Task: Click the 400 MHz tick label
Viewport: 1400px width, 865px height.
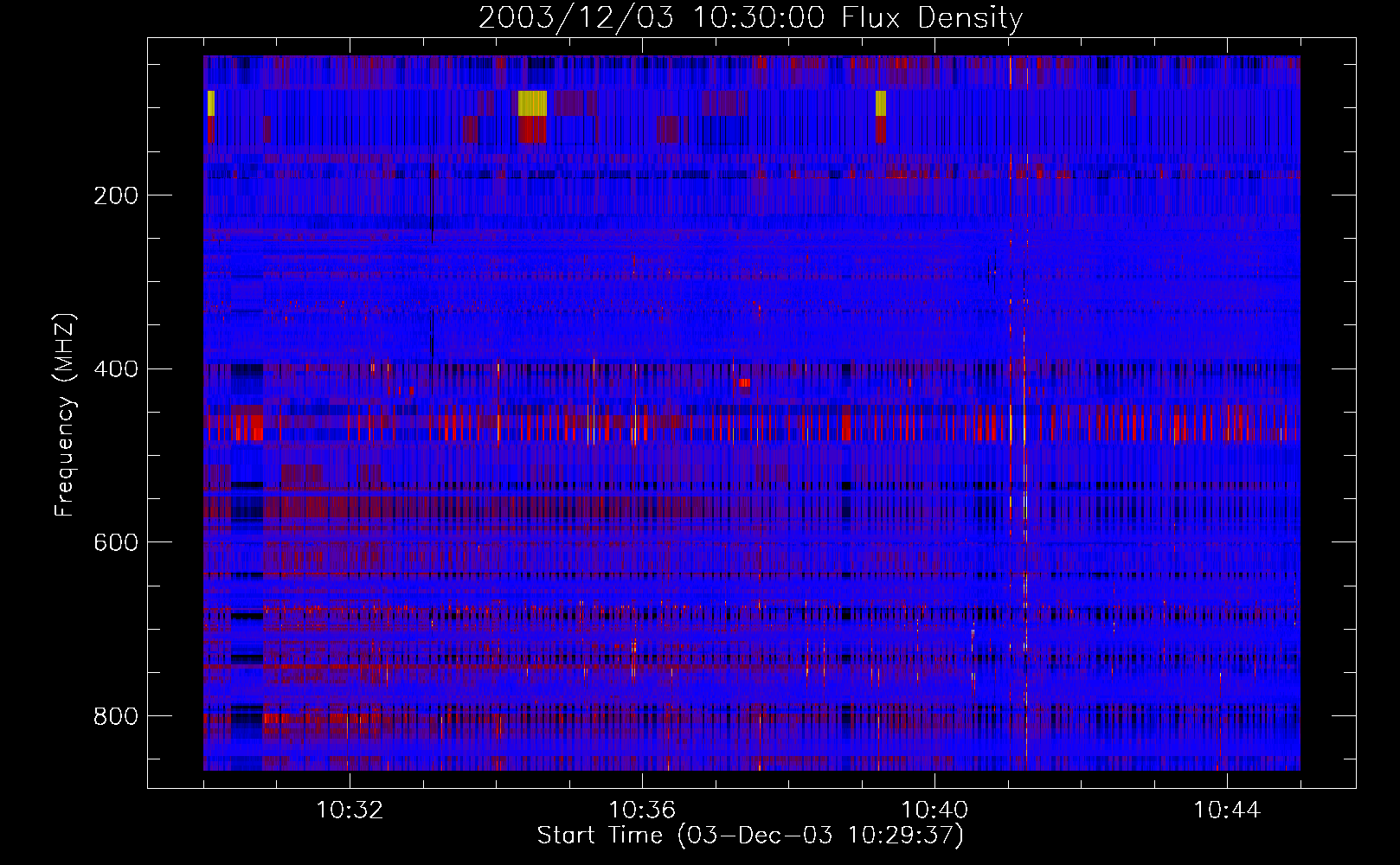Action: click(116, 369)
